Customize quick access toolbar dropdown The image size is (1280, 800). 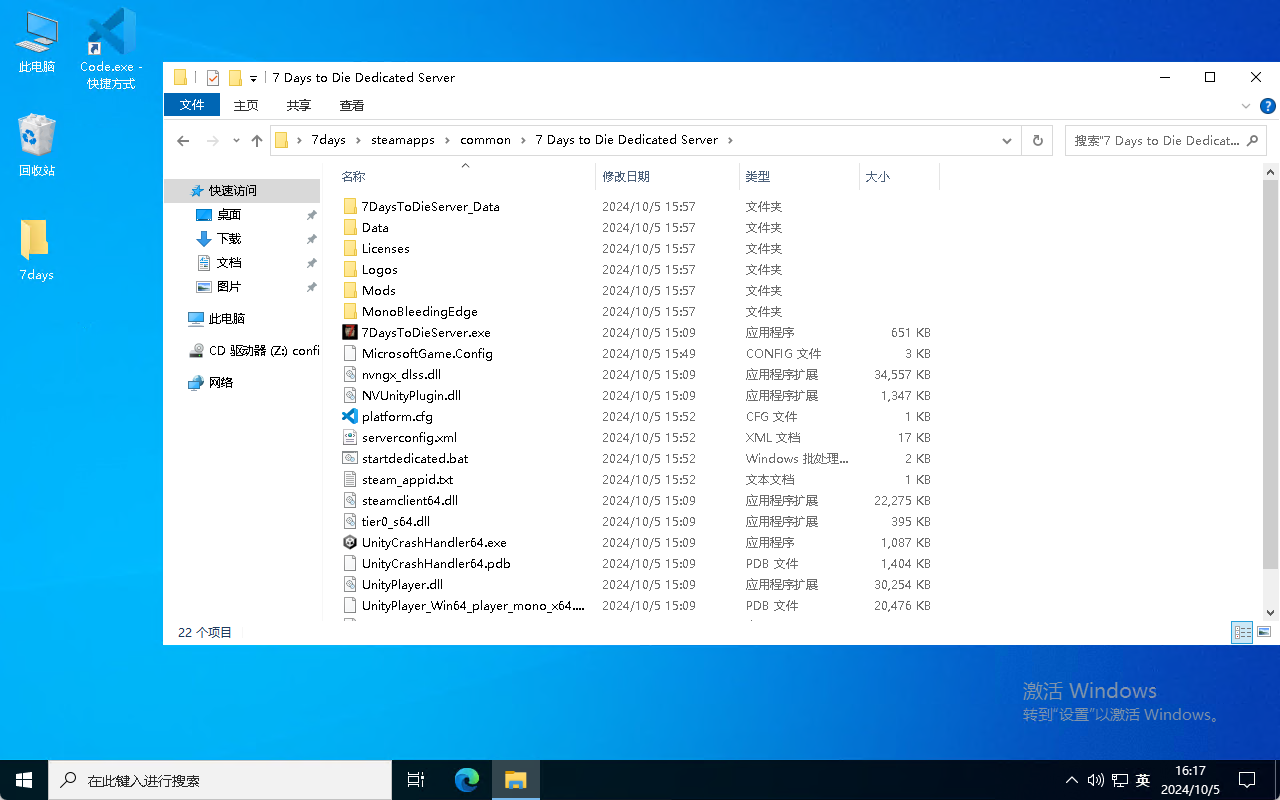coord(253,78)
